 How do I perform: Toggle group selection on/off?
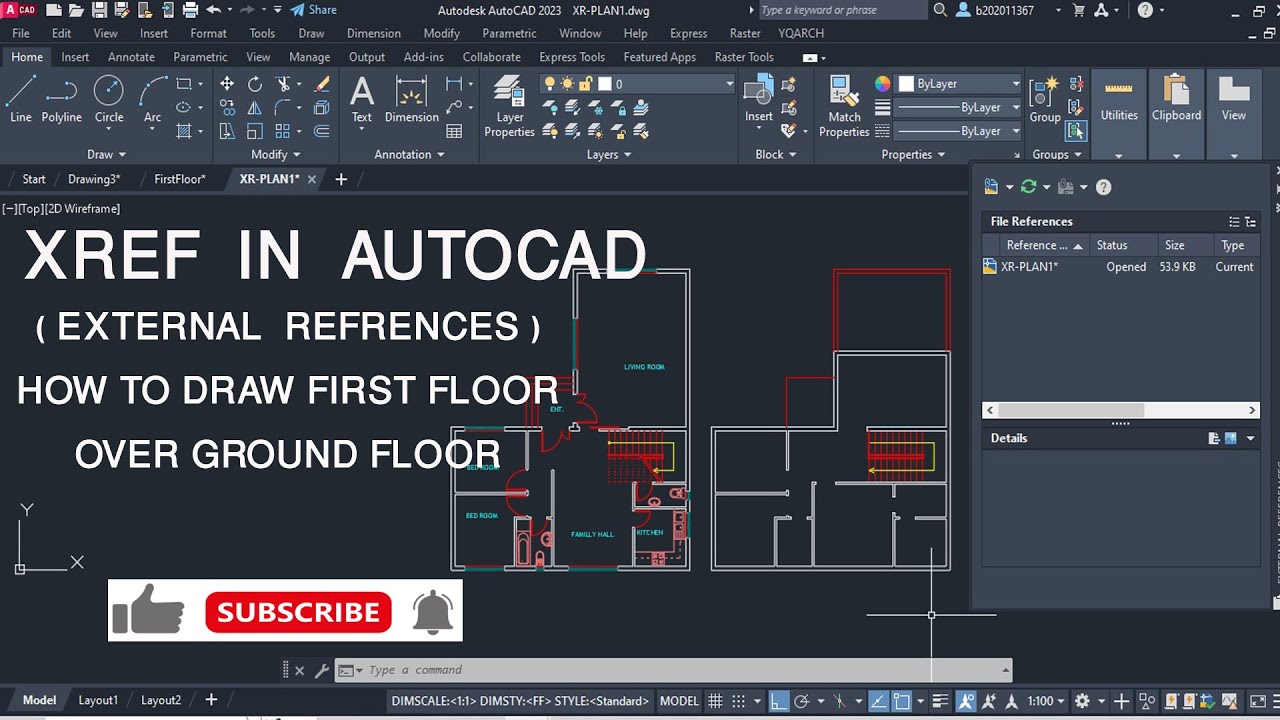[x=1076, y=131]
